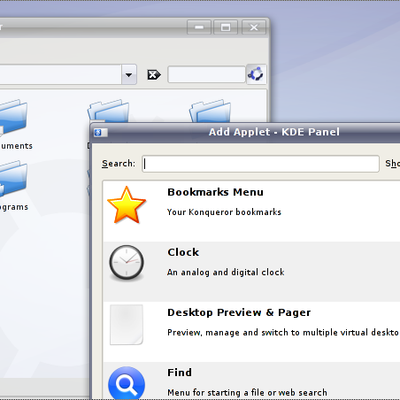Select 'Bookmarks Menu' title text
This screenshot has height=400, width=400.
point(215,192)
